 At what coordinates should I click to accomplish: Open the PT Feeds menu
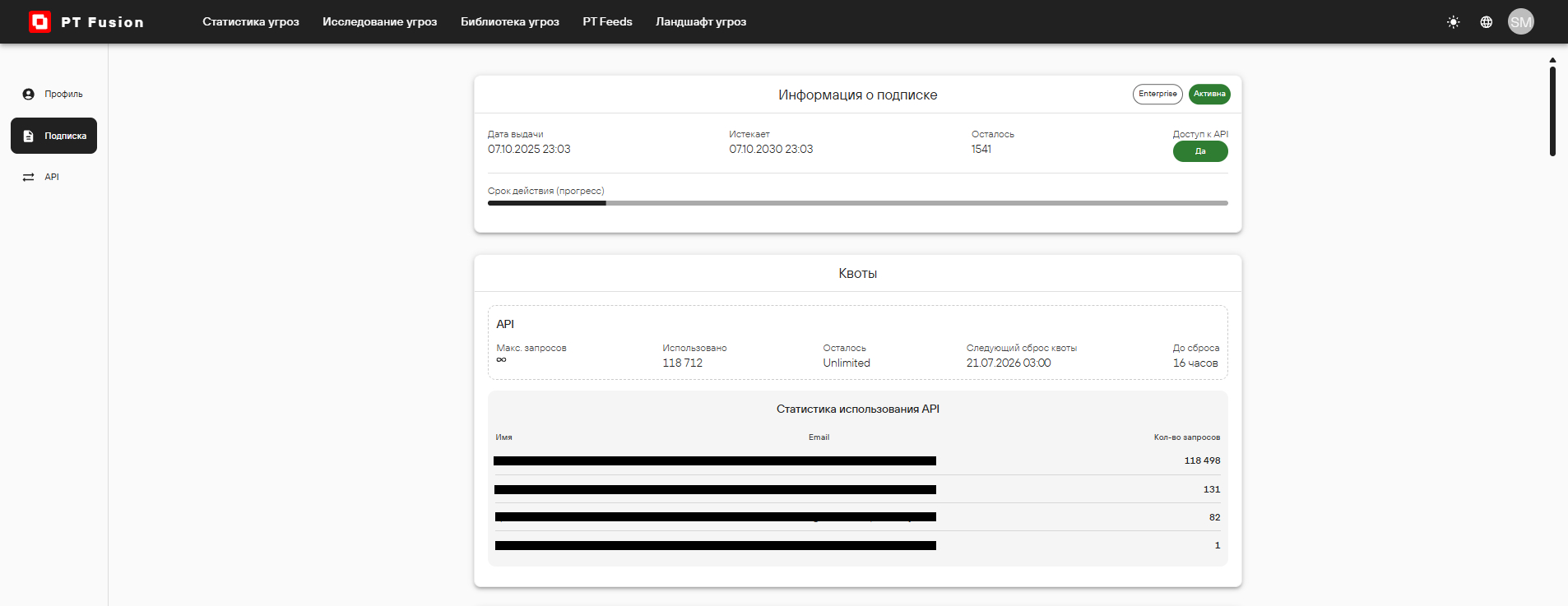608,21
